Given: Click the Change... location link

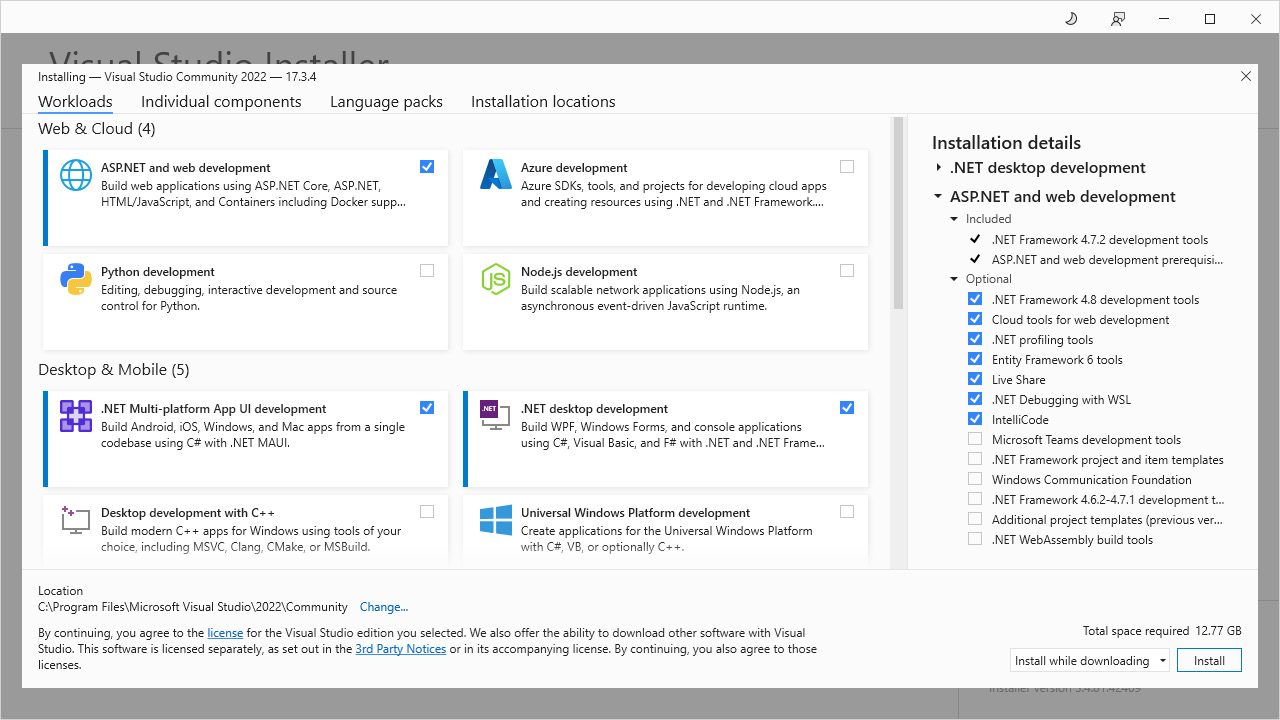Looking at the screenshot, I should click(x=384, y=607).
